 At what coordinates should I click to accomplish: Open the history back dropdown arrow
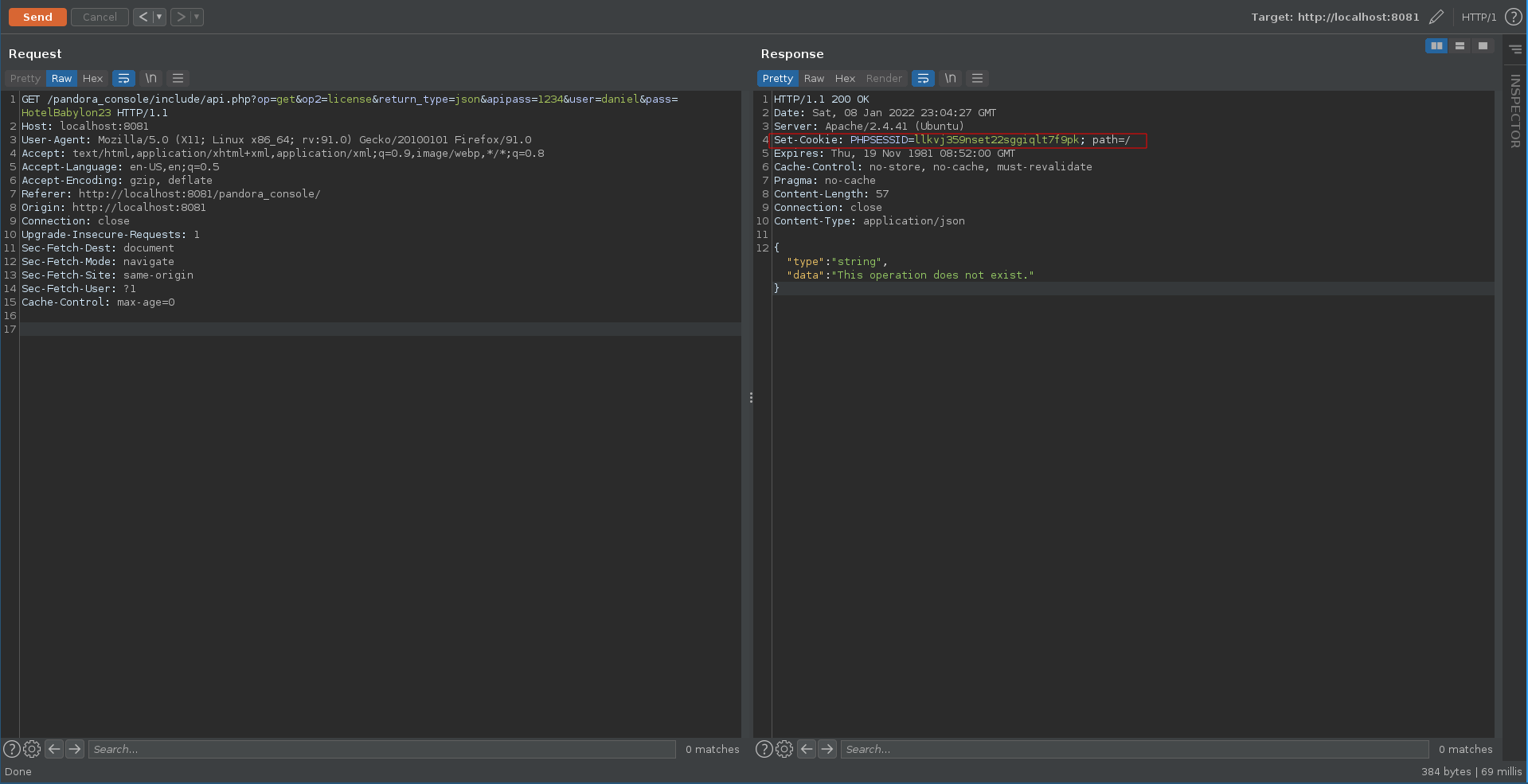[159, 17]
